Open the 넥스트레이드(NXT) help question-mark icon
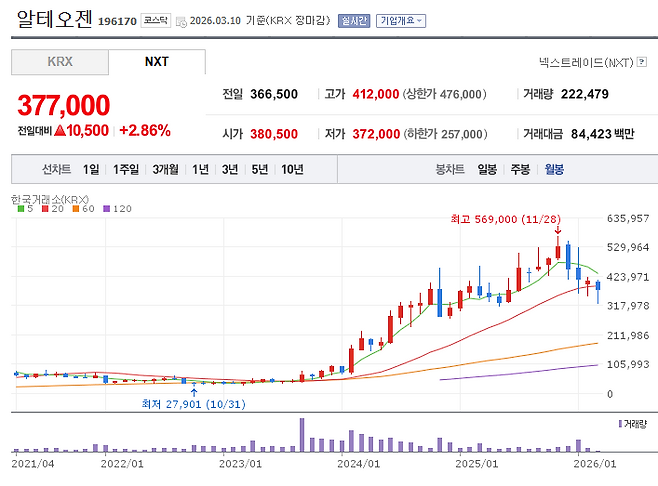658x486 pixels. click(643, 62)
